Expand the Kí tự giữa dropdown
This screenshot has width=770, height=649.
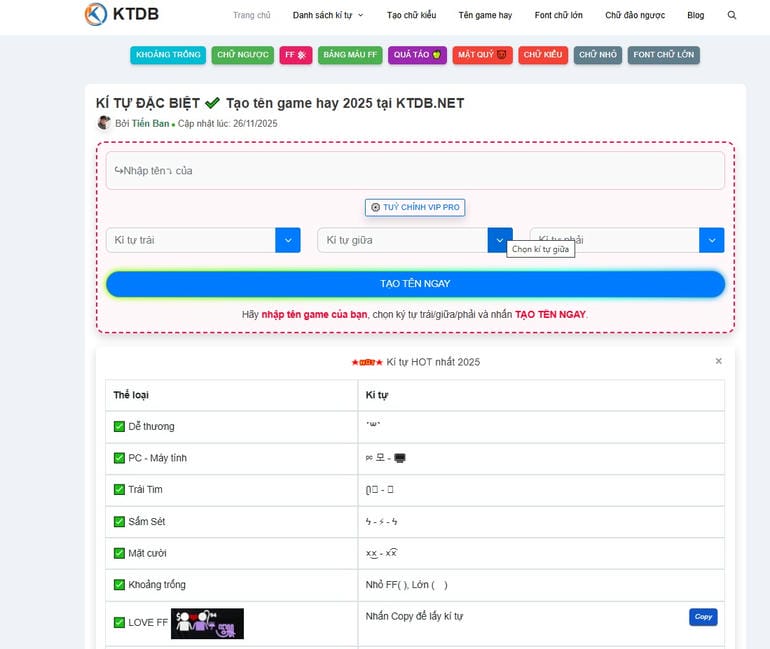click(500, 240)
